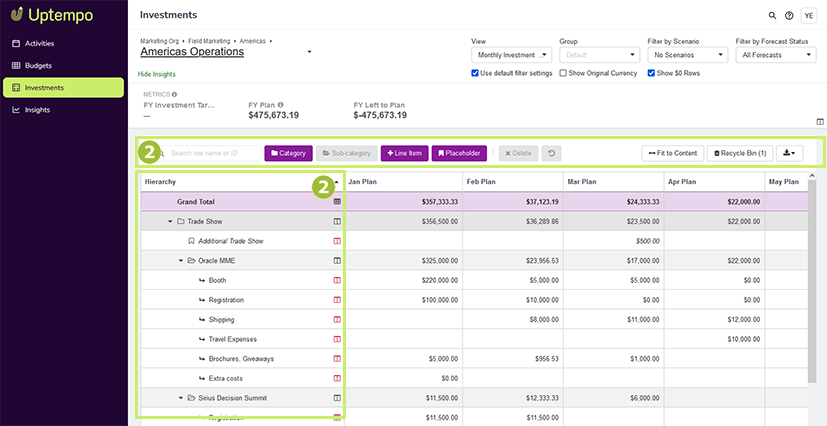The width and height of the screenshot is (827, 426).
Task: Sort by the Hierarchy column arrow
Action: [x=336, y=182]
